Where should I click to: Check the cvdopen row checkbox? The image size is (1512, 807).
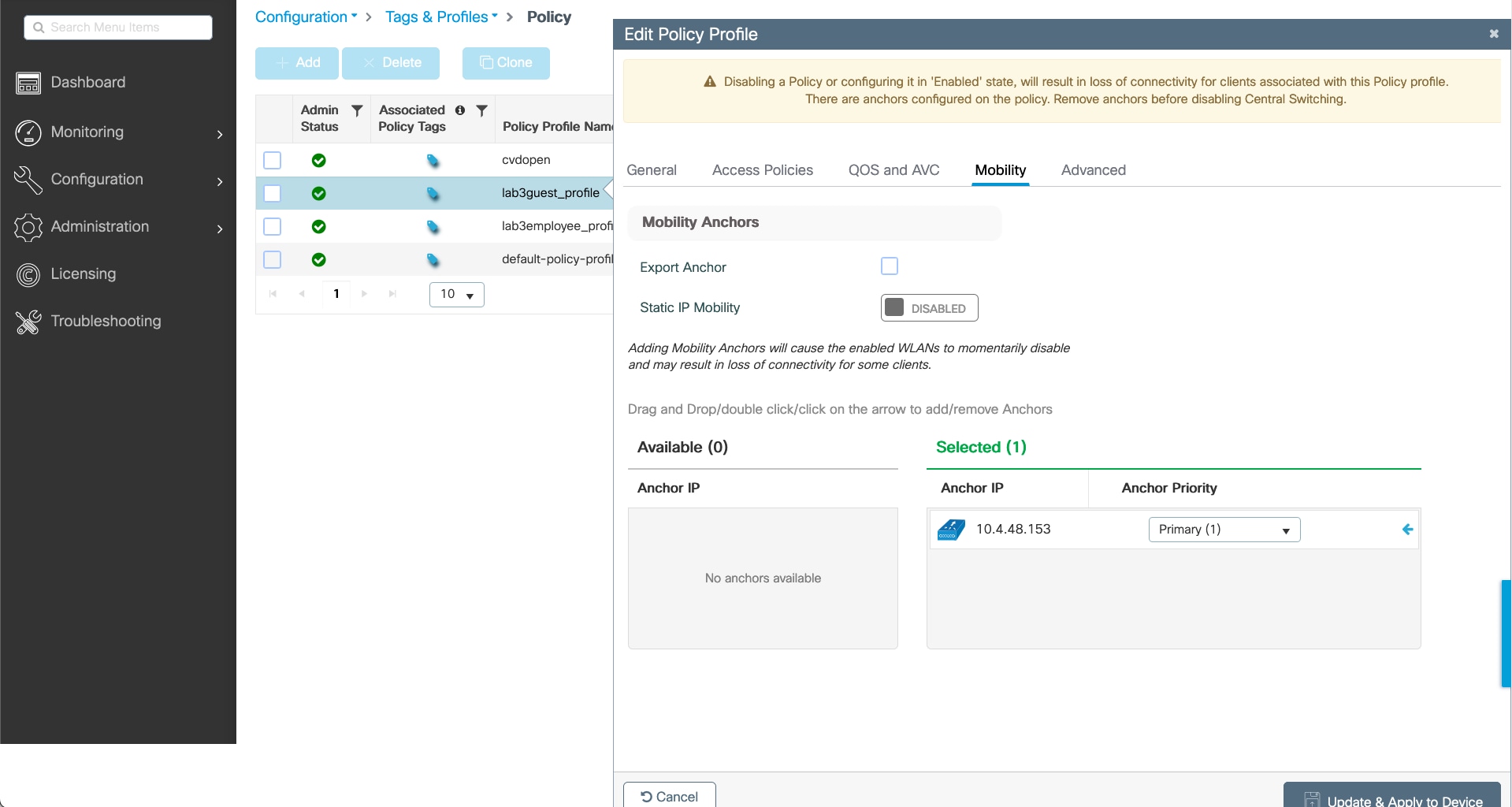pos(273,161)
